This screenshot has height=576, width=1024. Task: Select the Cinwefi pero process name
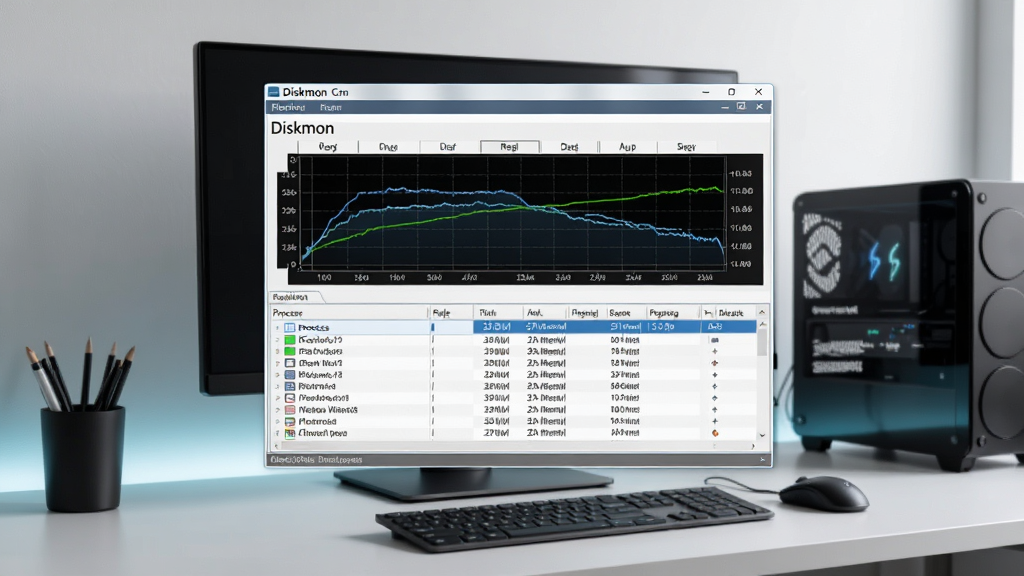[323, 433]
